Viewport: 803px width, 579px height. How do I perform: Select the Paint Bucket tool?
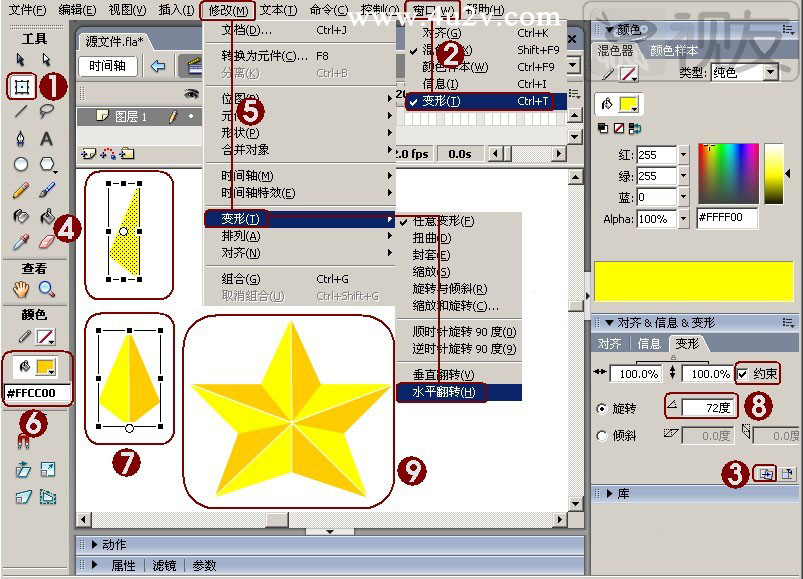(47, 216)
